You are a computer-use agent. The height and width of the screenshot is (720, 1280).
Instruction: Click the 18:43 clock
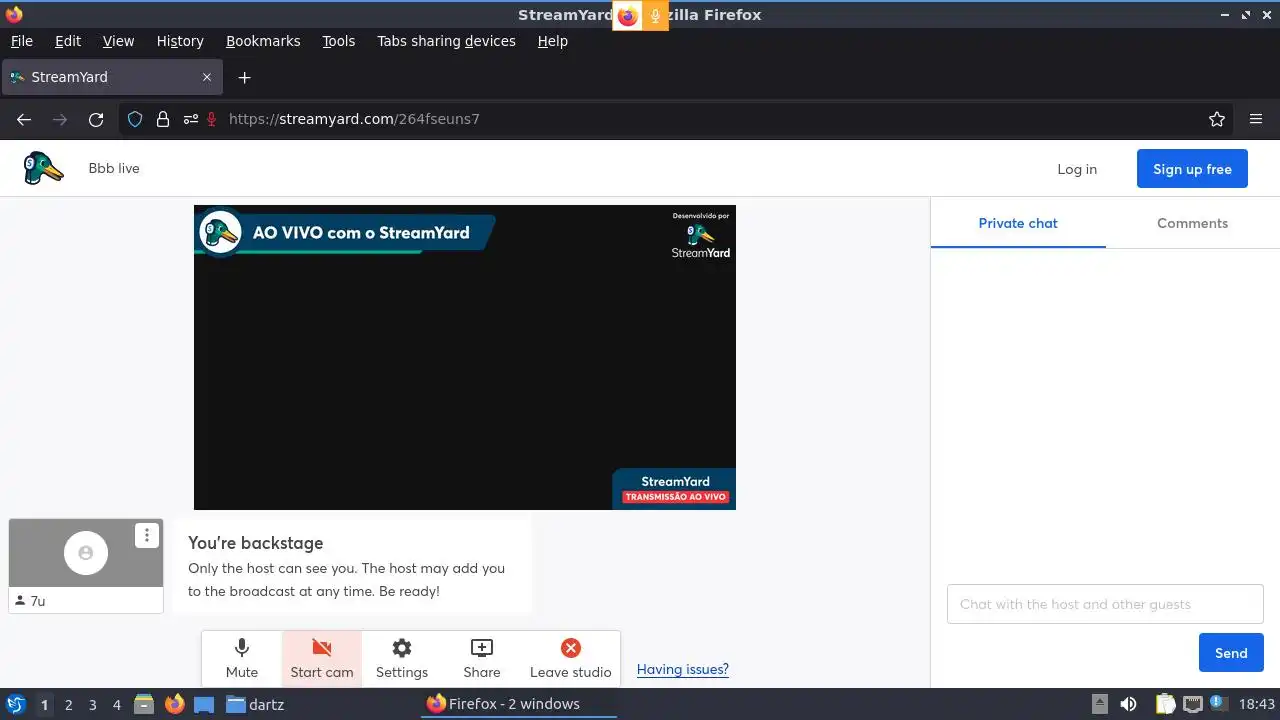[x=1257, y=704]
